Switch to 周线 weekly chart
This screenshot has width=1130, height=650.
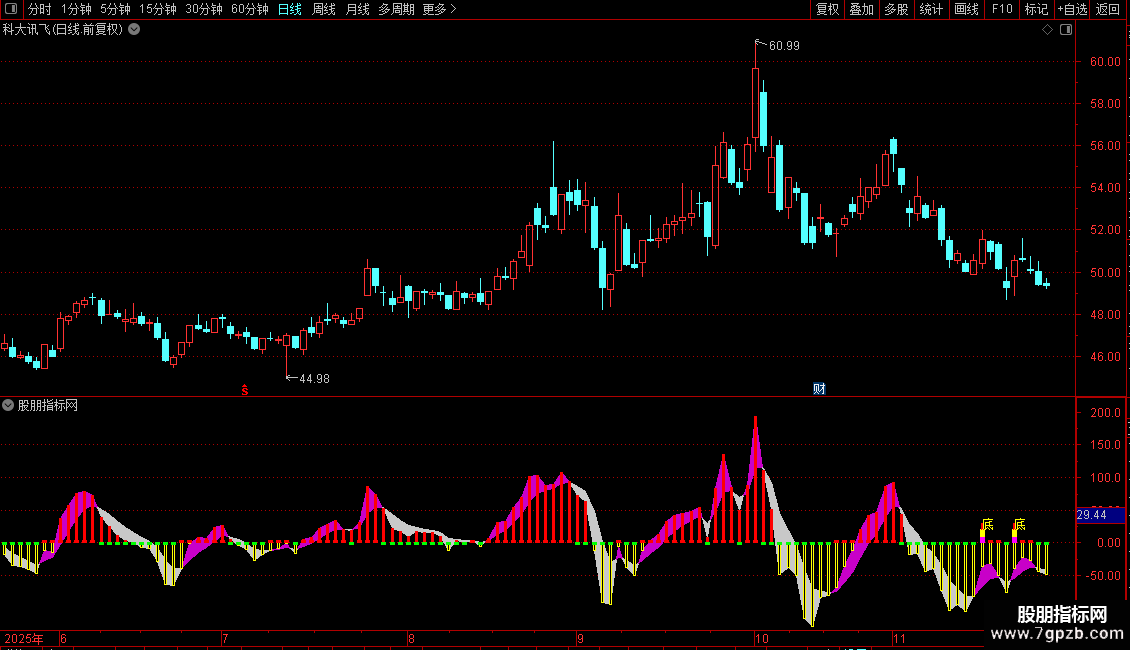coord(324,9)
